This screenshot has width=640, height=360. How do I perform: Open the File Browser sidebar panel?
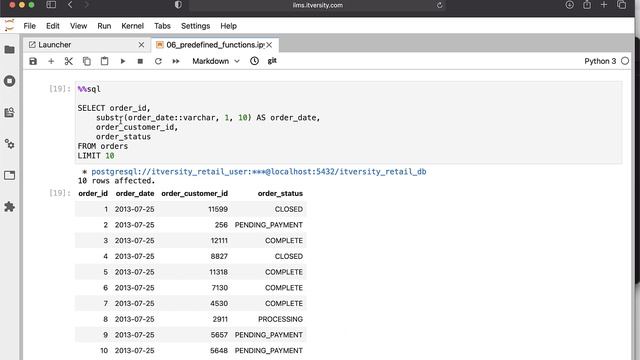point(9,50)
